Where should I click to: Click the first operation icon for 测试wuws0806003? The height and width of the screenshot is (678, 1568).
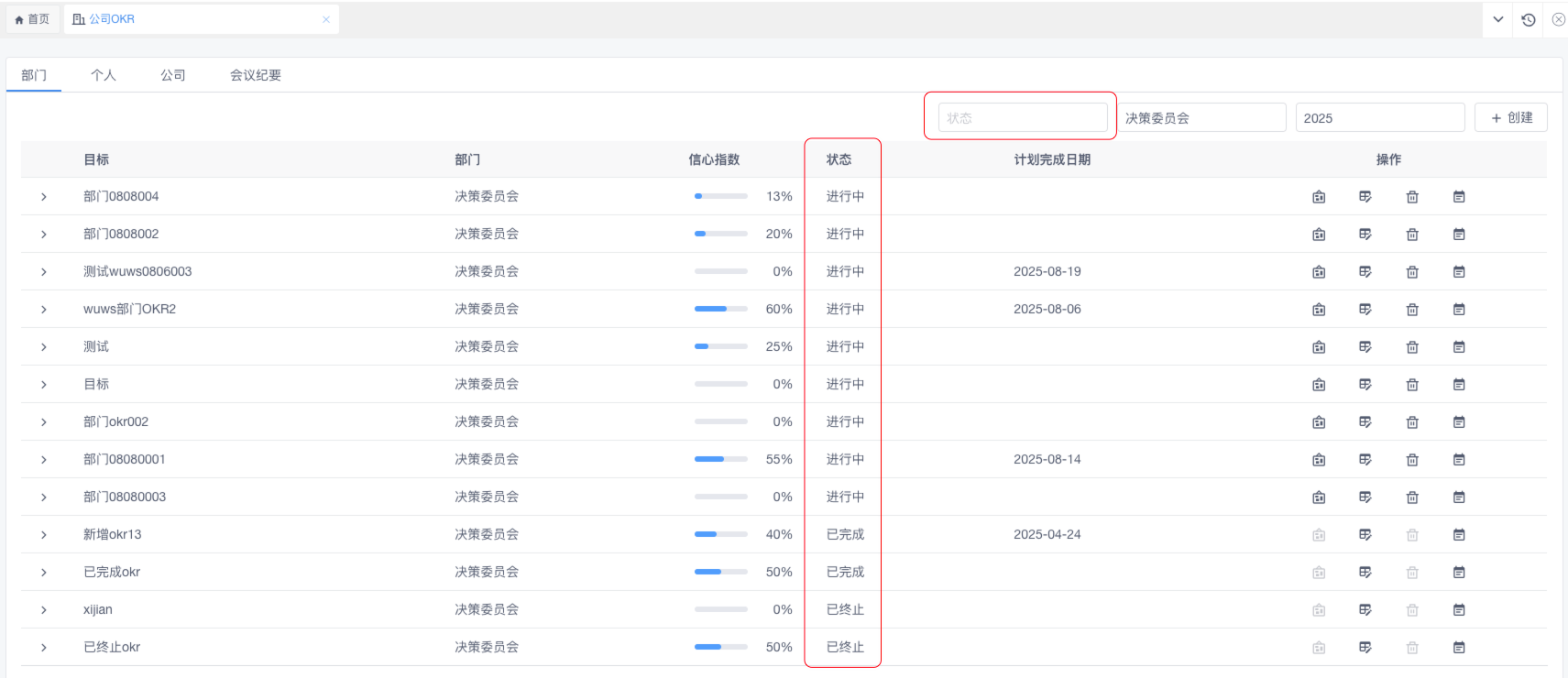coord(1319,272)
